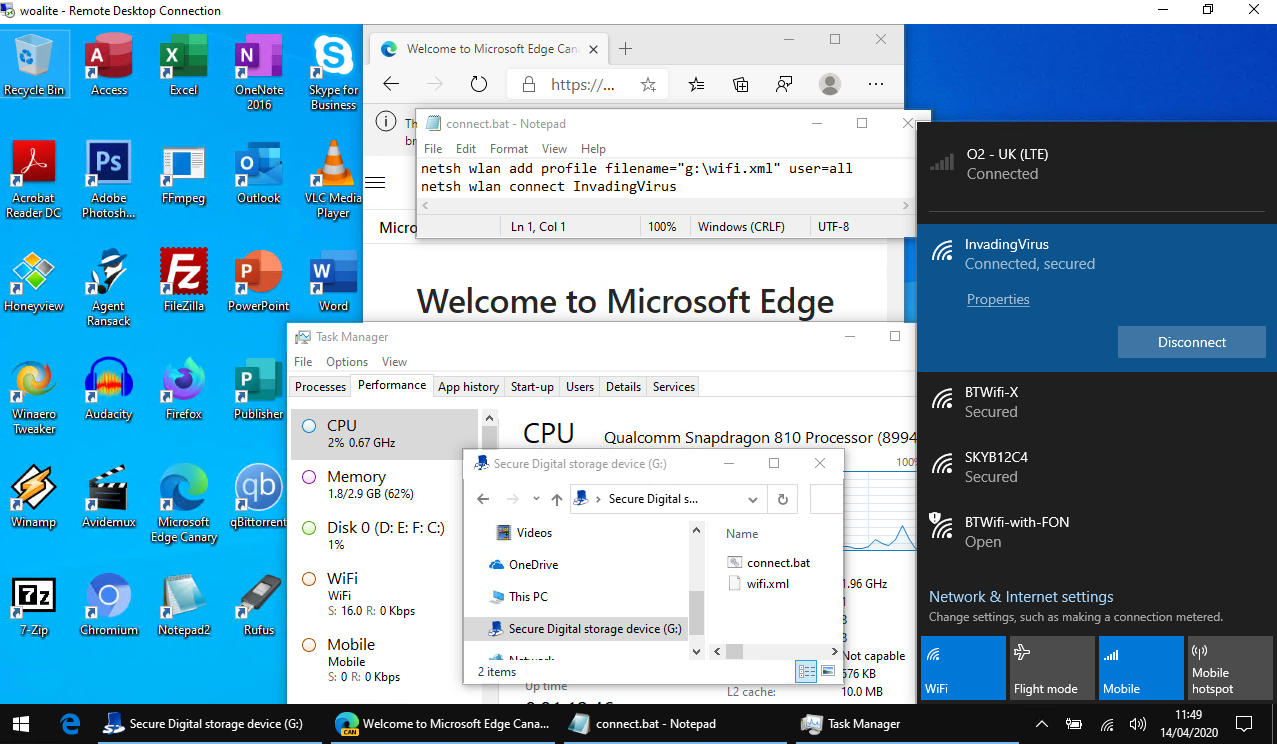Open the qBittorrent desktop icon

coord(259,497)
